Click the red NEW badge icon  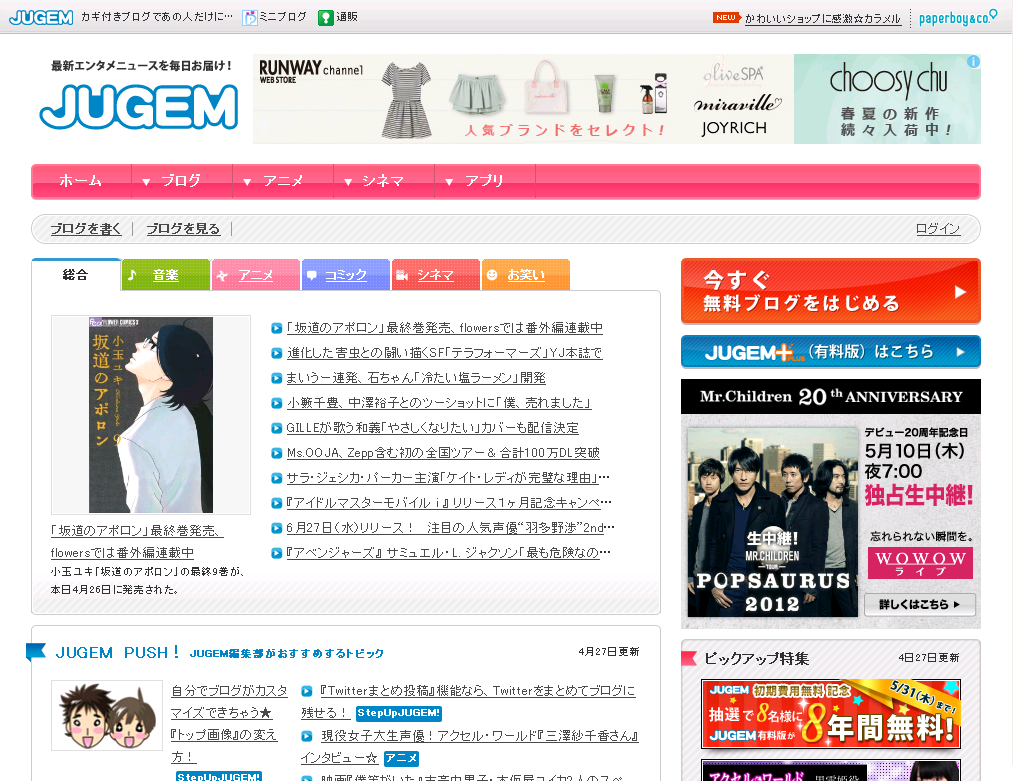click(726, 17)
